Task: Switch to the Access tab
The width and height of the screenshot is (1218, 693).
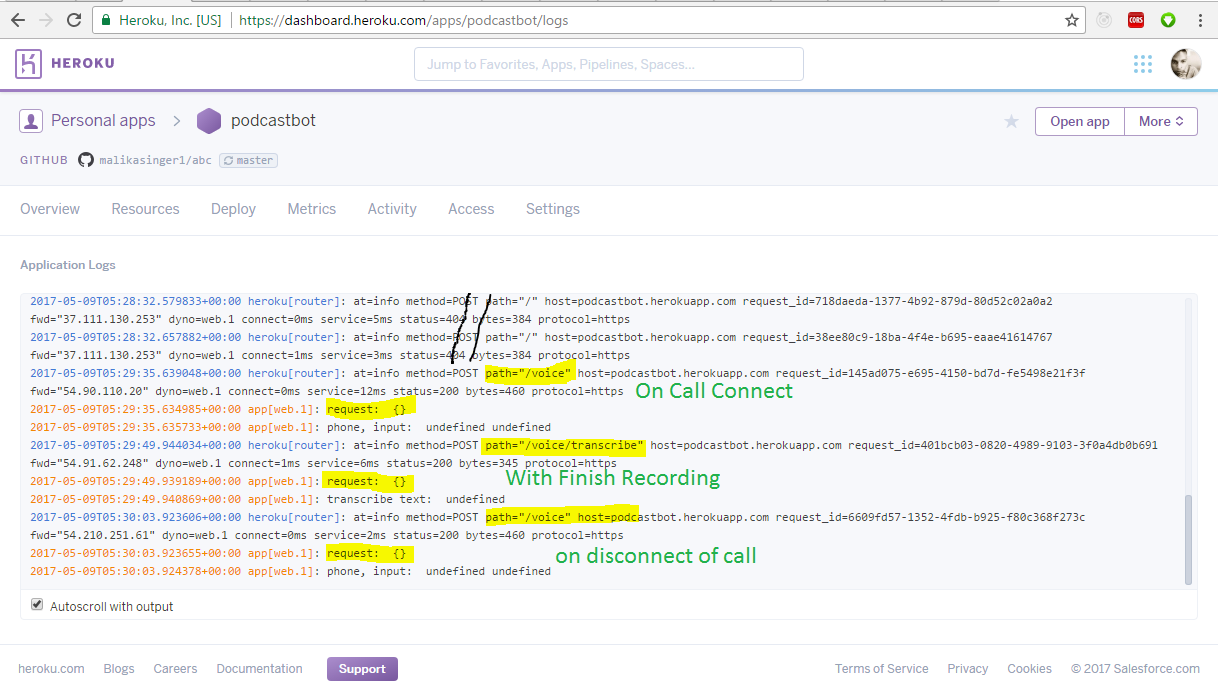Action: coord(471,209)
